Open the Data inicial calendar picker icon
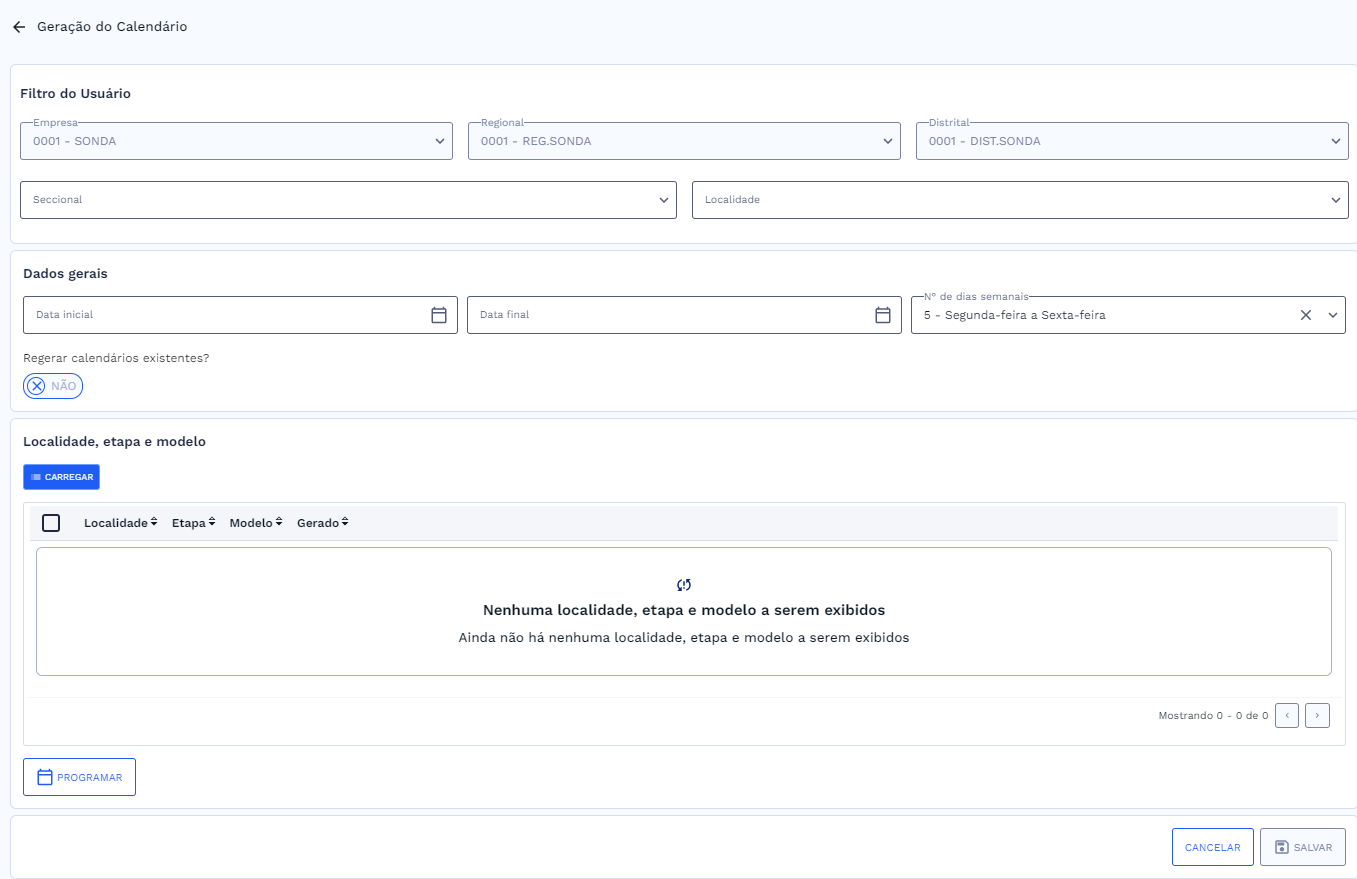The height and width of the screenshot is (879, 1357). [x=438, y=315]
